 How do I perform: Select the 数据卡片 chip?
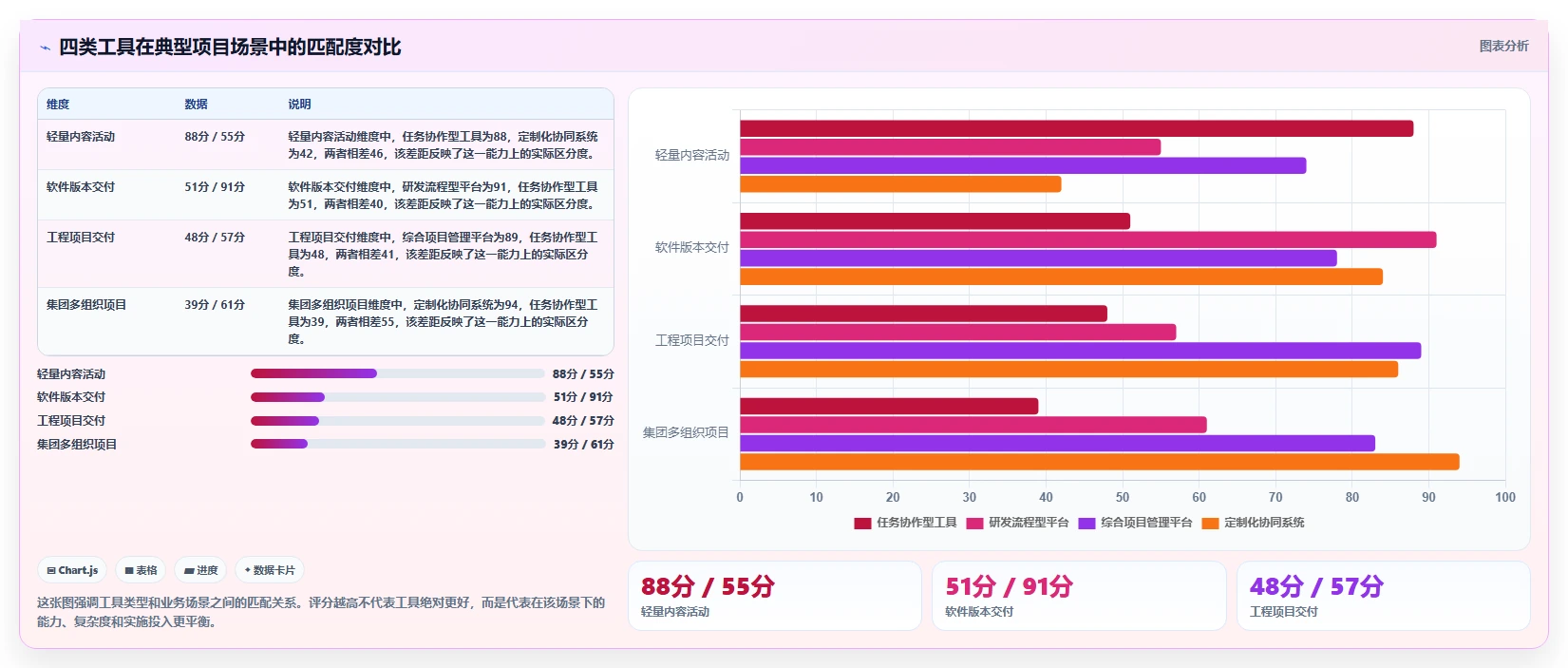270,570
